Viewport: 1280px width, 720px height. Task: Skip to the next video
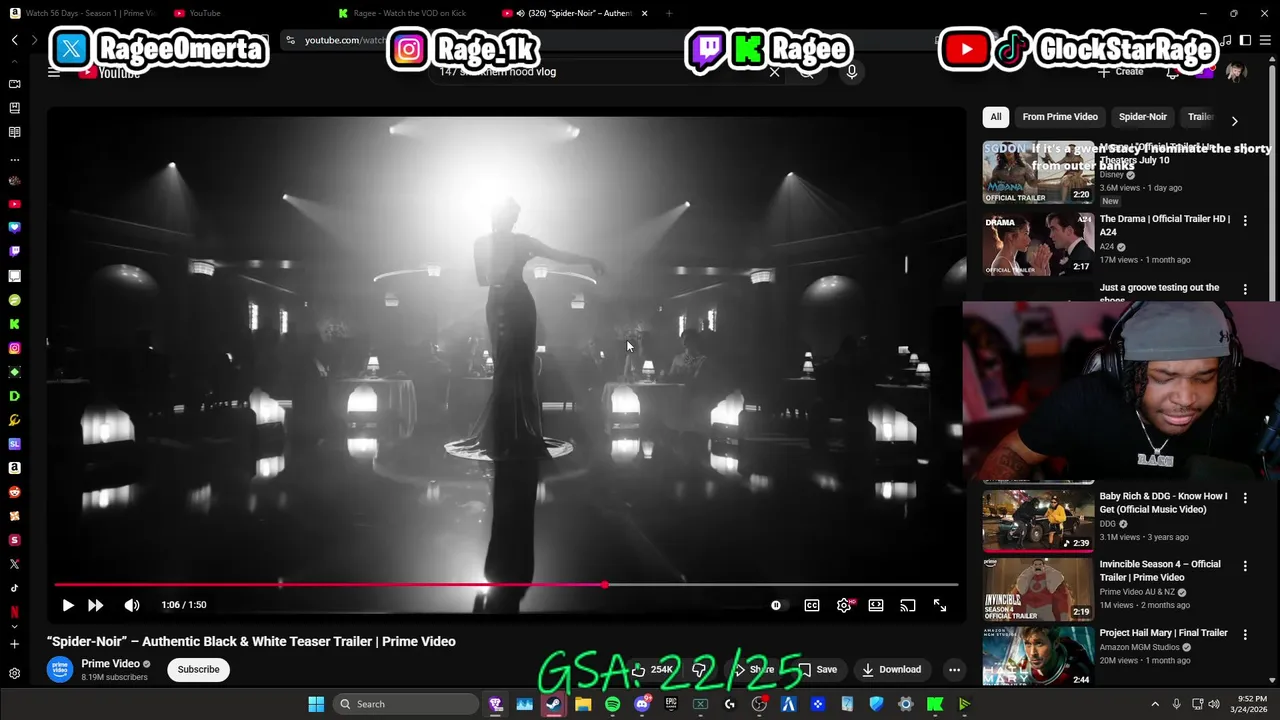(x=96, y=605)
